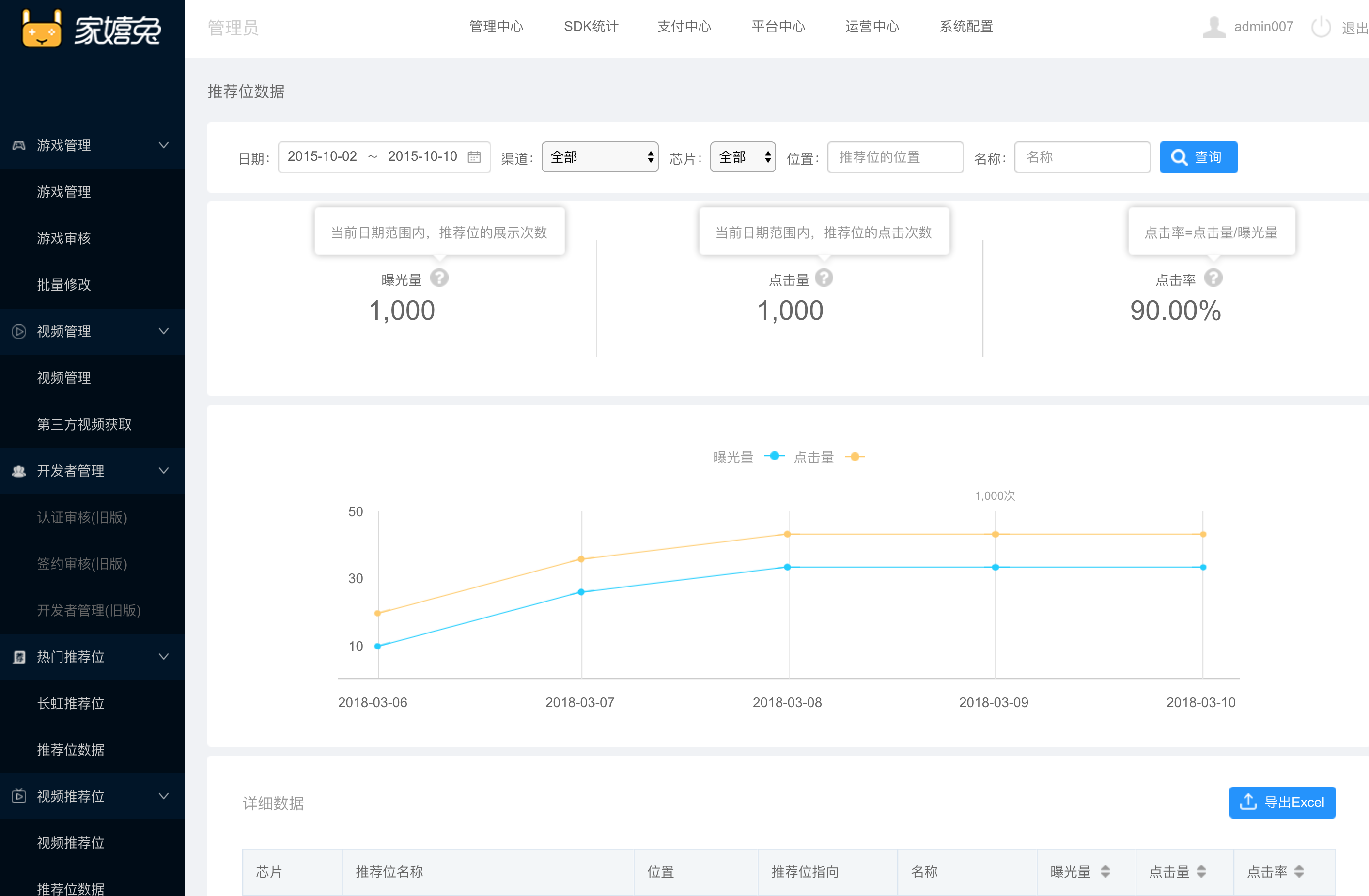1369x896 pixels.
Task: Click the 导出Excel export button
Action: 1282,802
